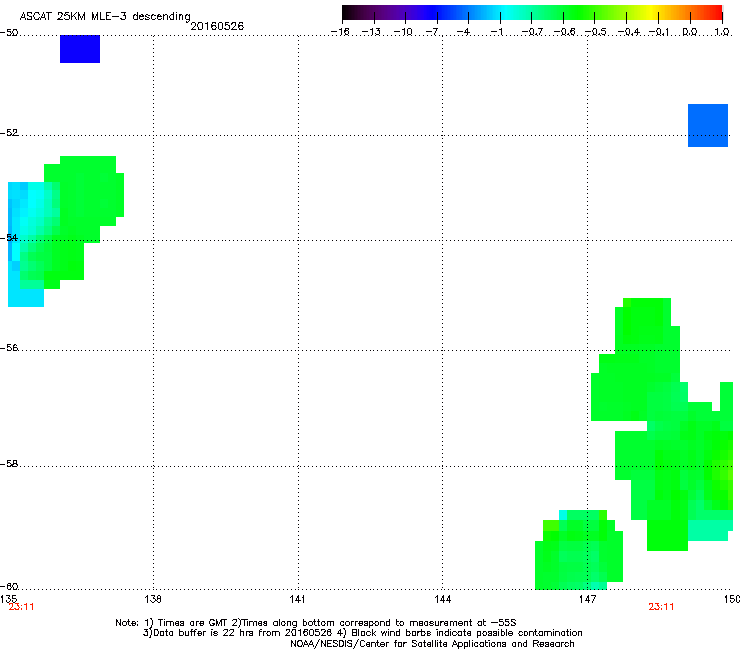Click colorbar label "-7"
The height and width of the screenshot is (650, 740).
point(432,32)
